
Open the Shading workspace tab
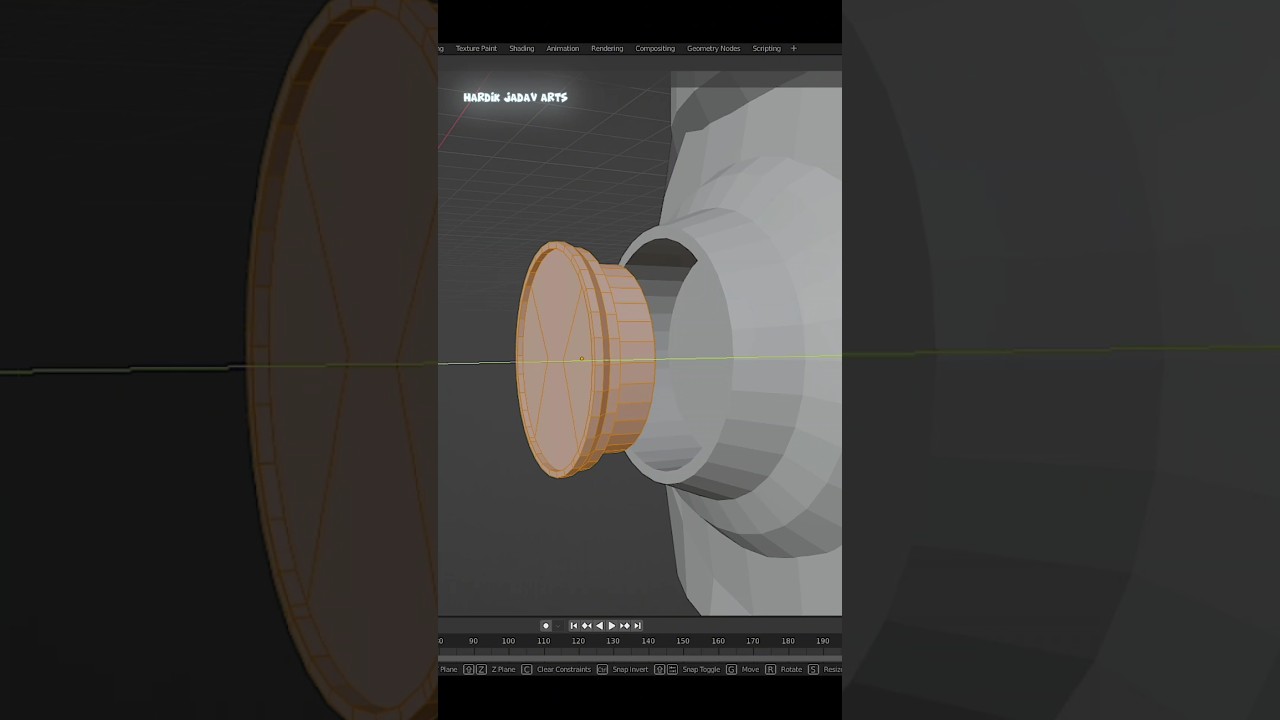522,48
